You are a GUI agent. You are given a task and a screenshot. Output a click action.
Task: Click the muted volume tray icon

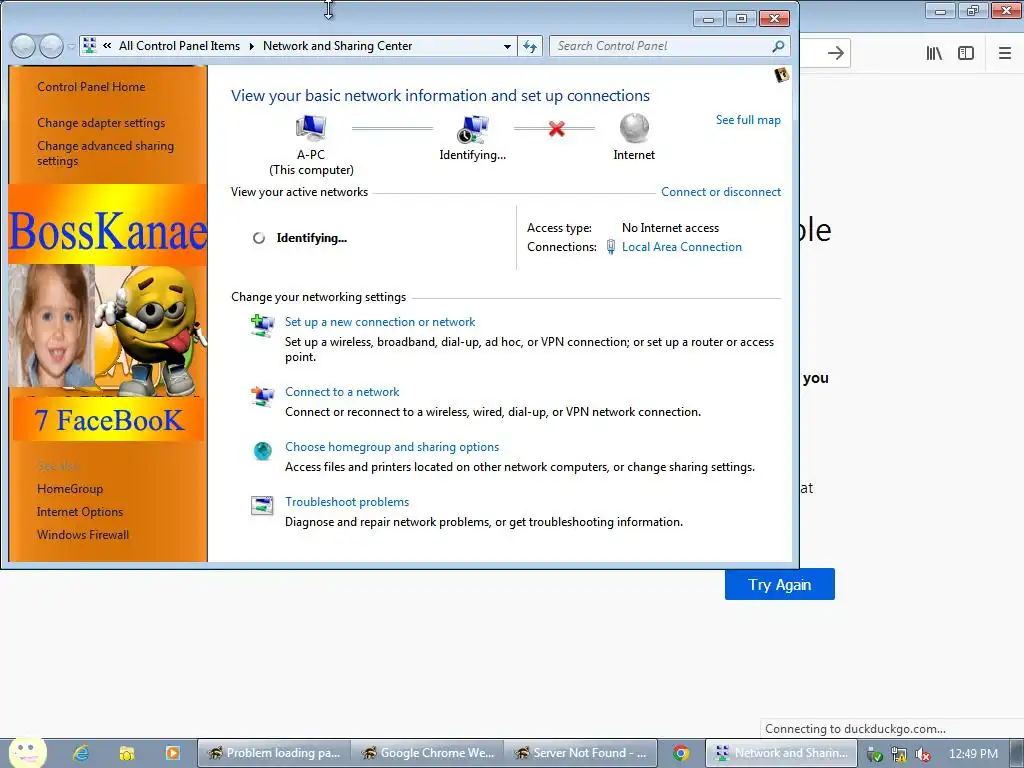(923, 754)
